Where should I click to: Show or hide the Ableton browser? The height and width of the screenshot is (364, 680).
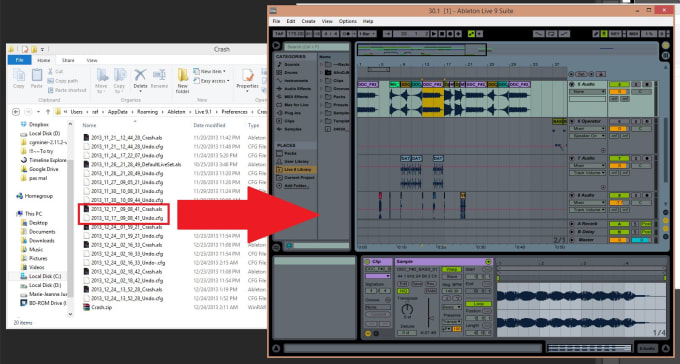point(276,45)
